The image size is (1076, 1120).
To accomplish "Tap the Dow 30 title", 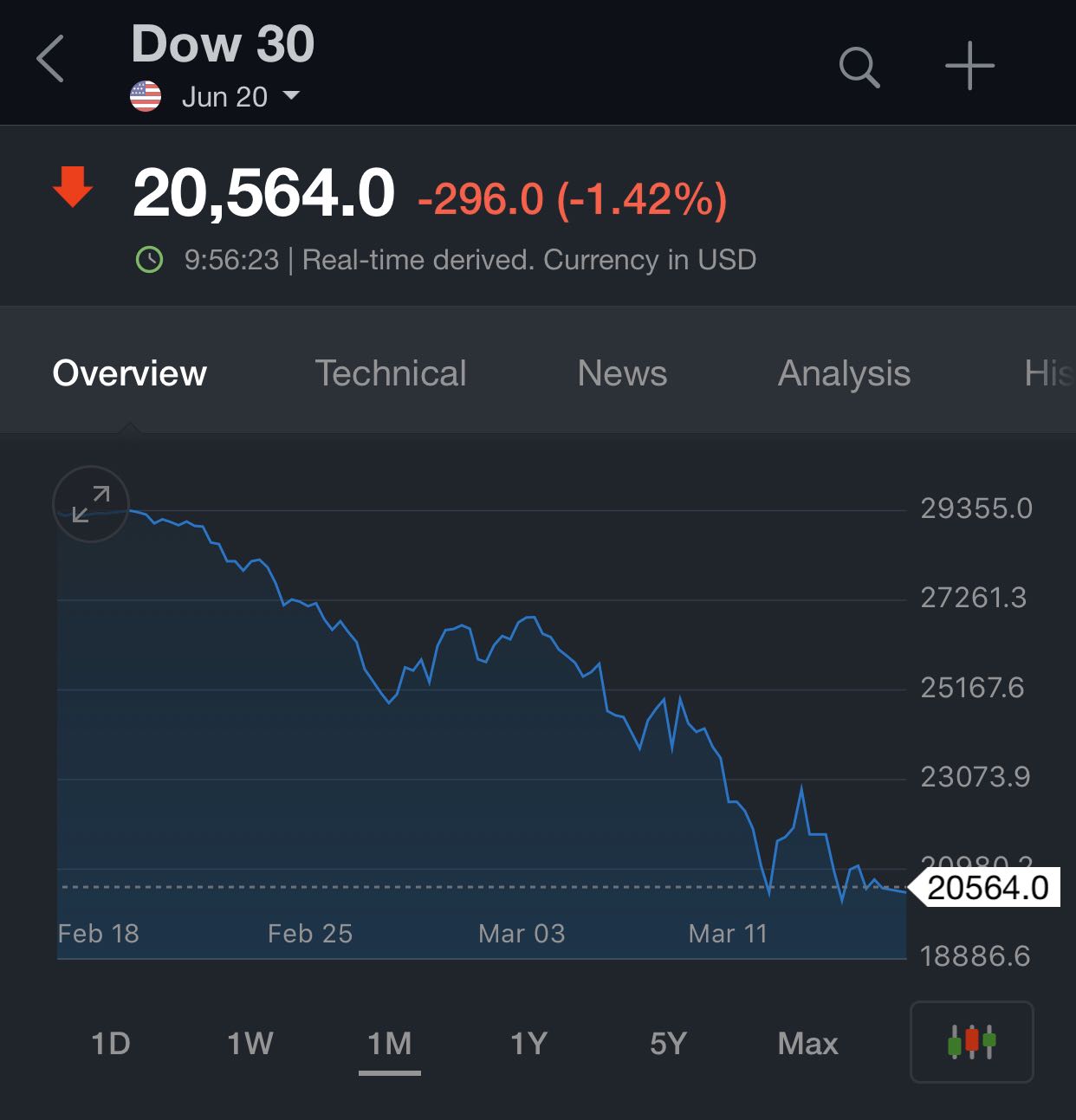I will click(x=223, y=44).
